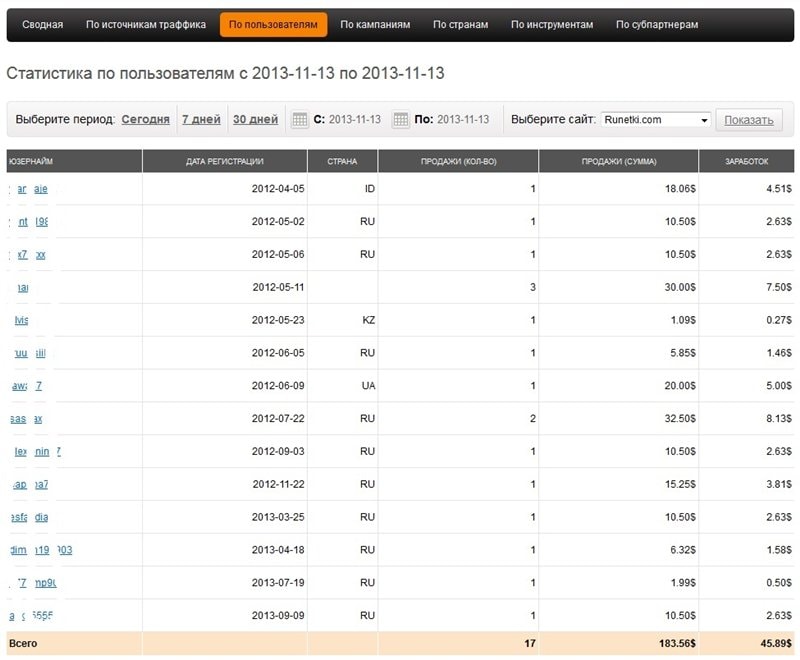Click the Показать button
The image size is (800, 660).
(748, 120)
